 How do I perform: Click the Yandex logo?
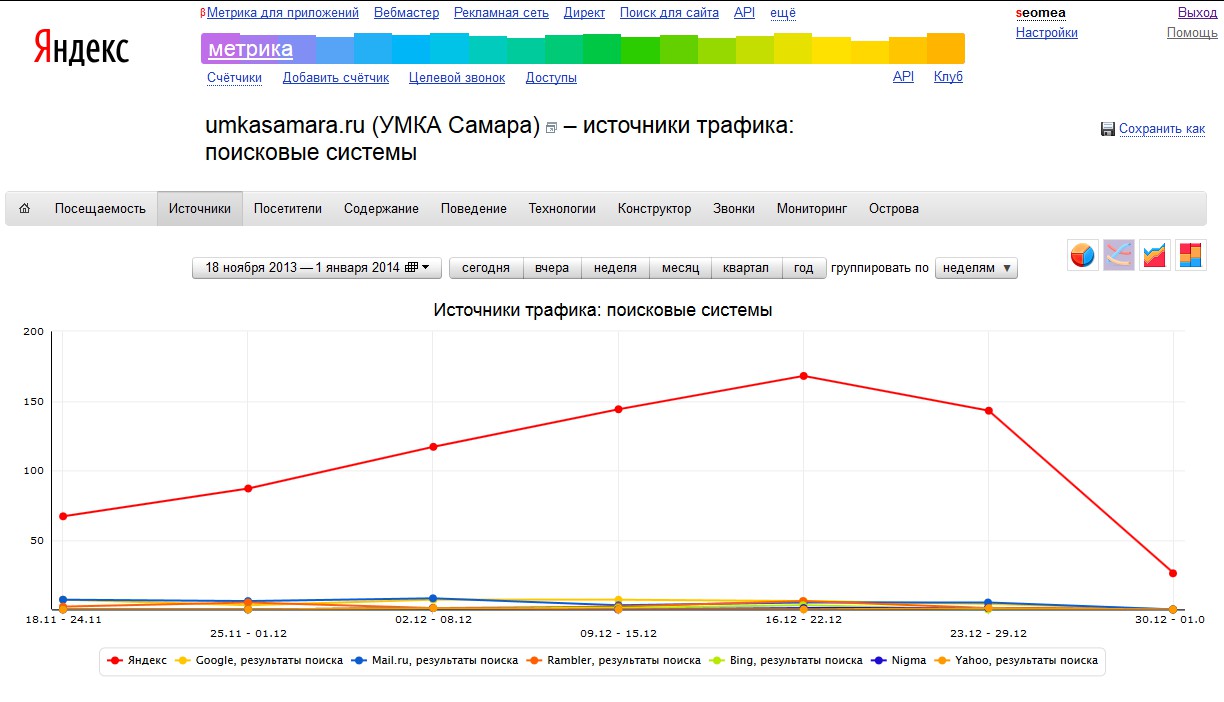pos(81,46)
